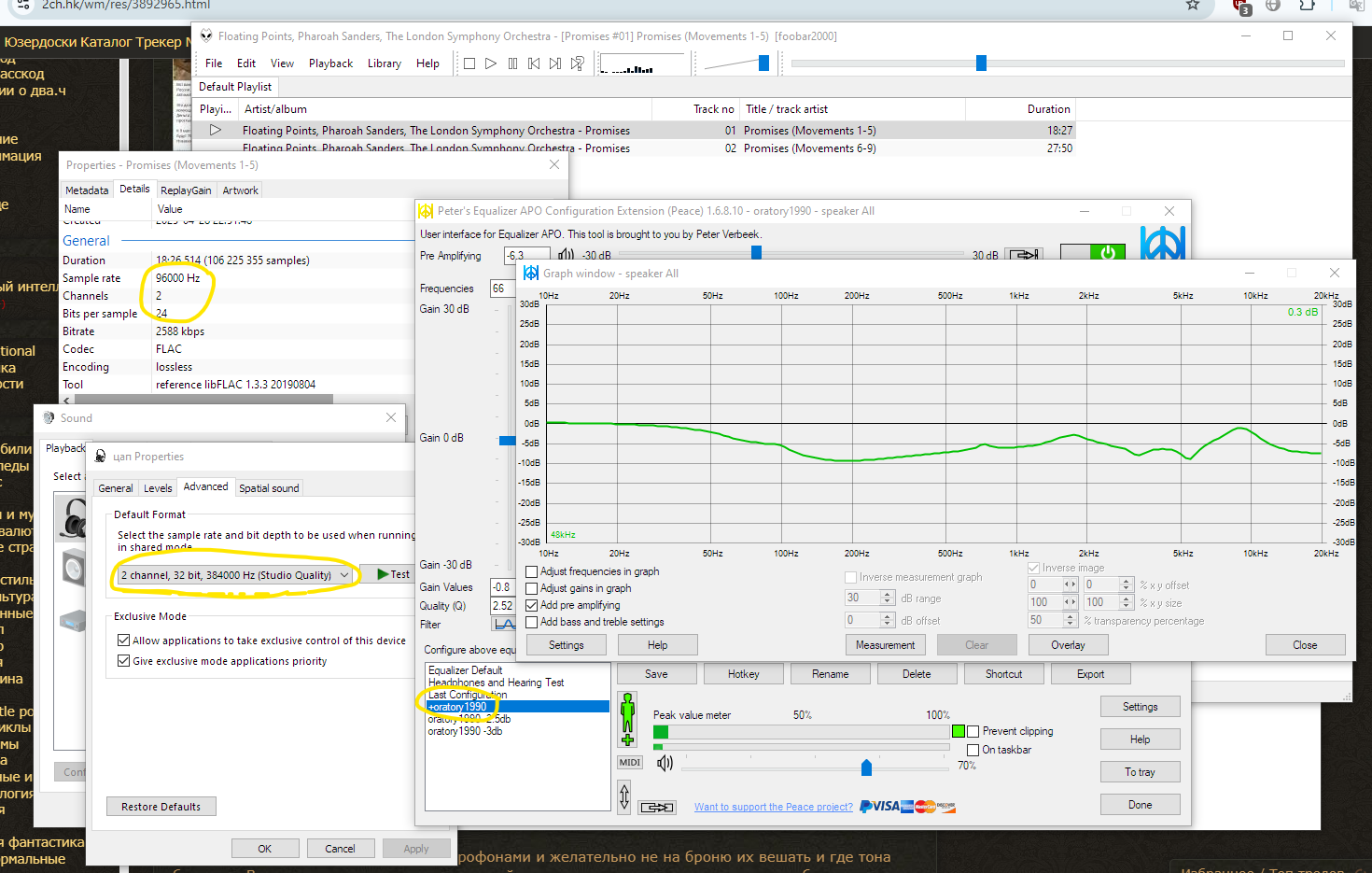Skip to next track in foobar2000
This screenshot has height=873, width=1372.
click(555, 63)
